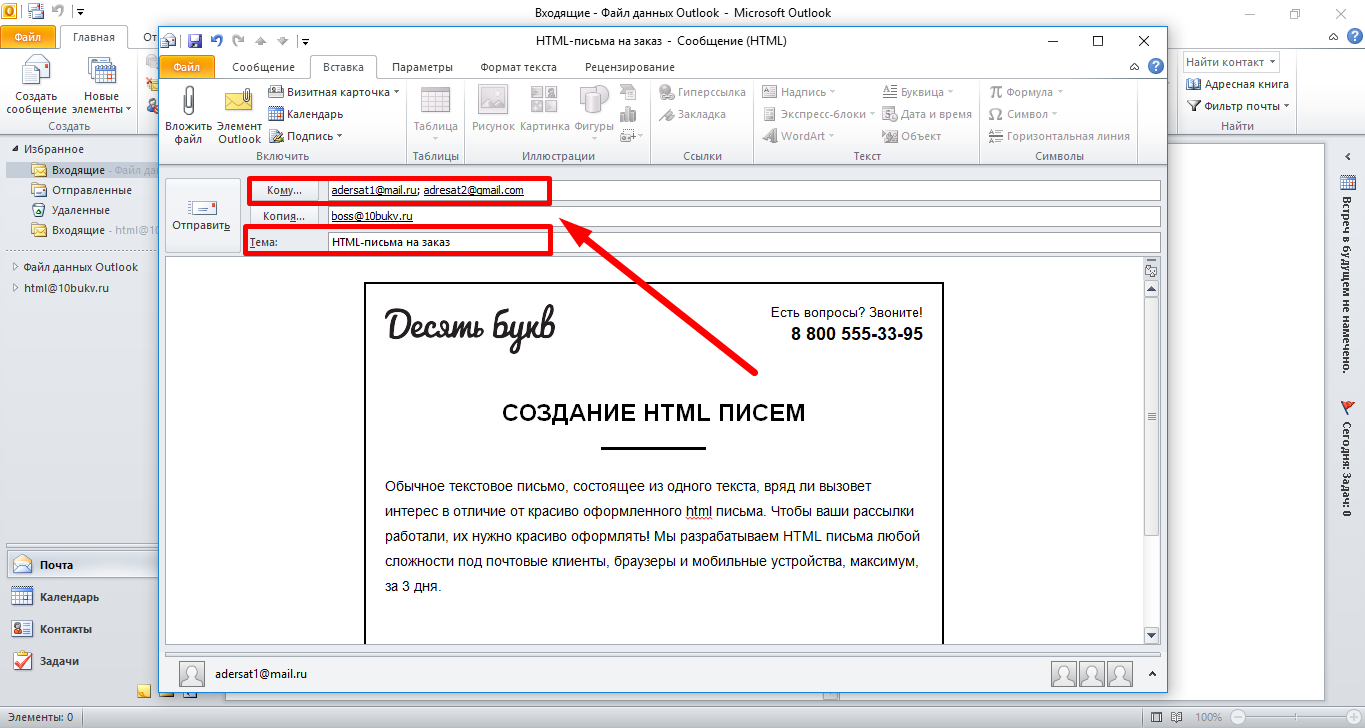Open the Контакты navigation section

point(82,629)
